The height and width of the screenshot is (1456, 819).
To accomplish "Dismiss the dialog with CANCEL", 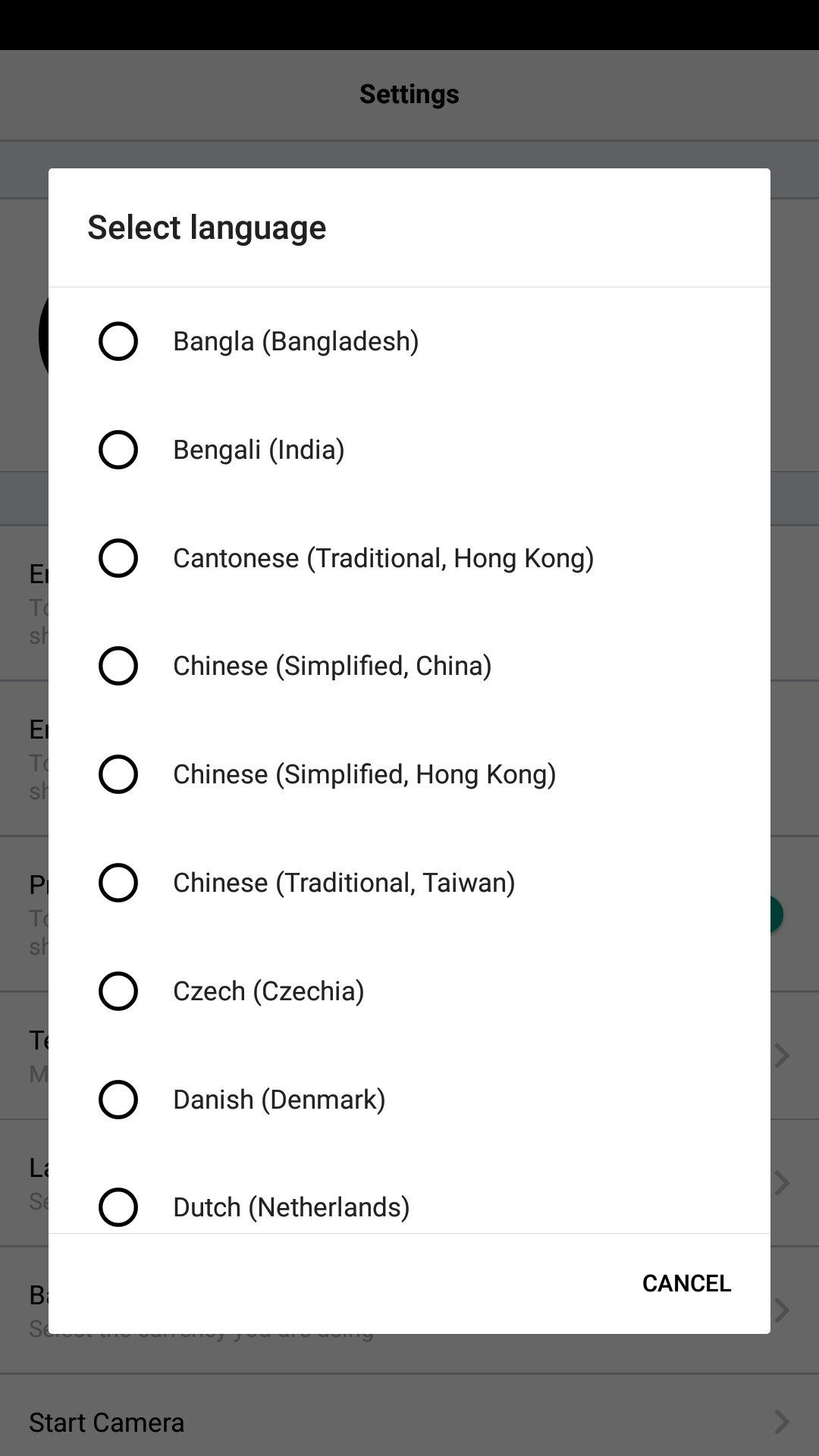I will [686, 1283].
